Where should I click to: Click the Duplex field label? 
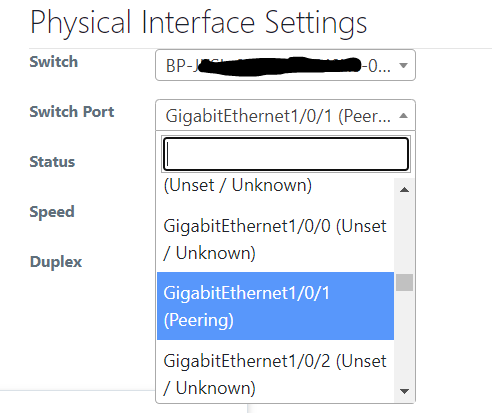(56, 262)
